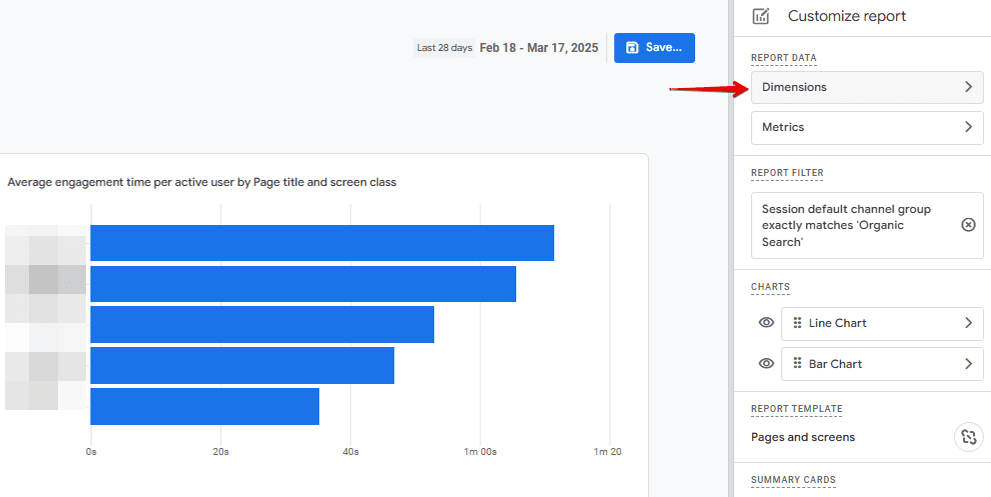The height and width of the screenshot is (497, 991).
Task: Click the Metrics row chevron arrow
Action: click(967, 127)
